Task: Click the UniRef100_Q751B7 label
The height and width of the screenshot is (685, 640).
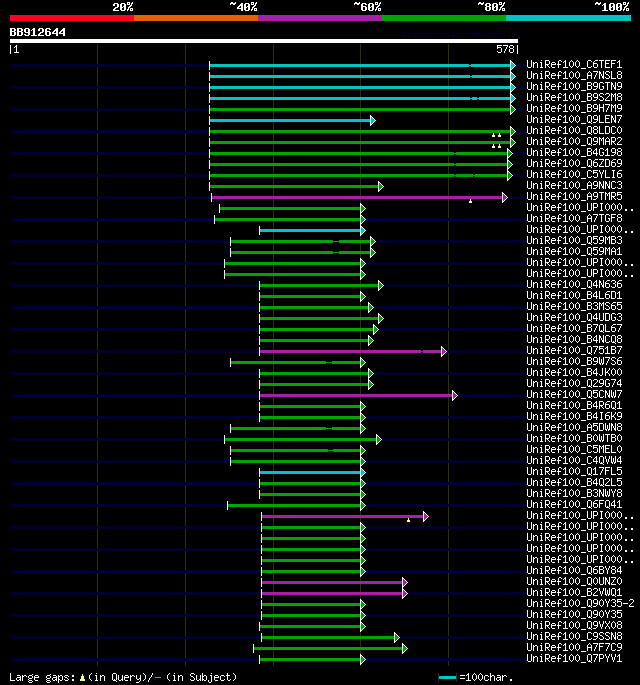Action: pos(574,351)
